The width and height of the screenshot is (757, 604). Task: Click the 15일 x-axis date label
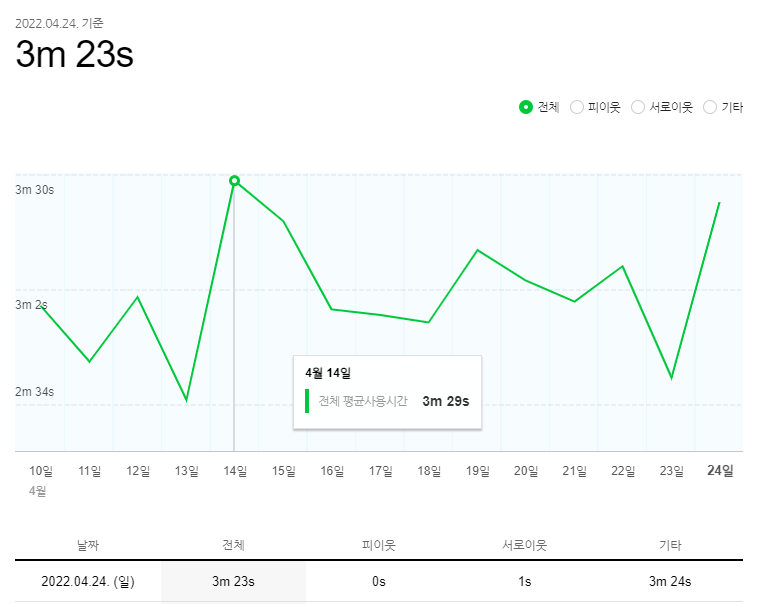pos(284,471)
